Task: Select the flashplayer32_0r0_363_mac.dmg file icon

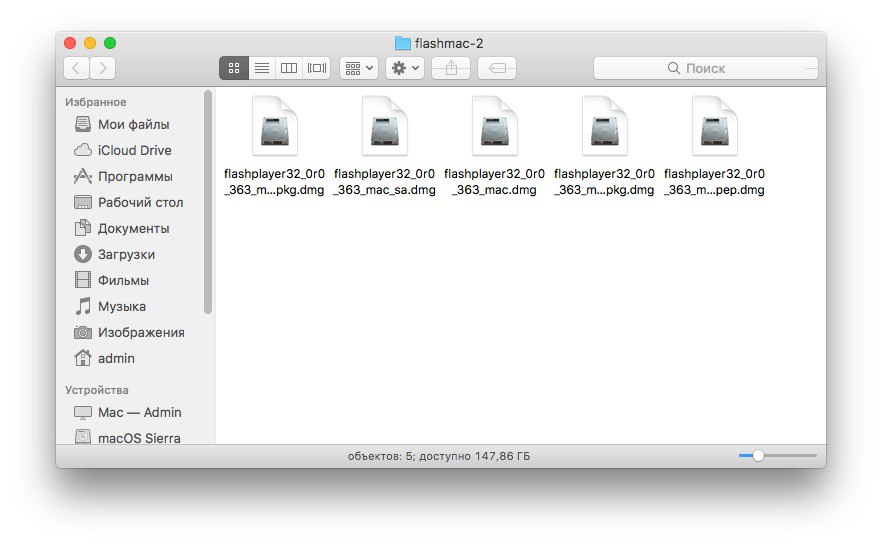Action: pos(494,127)
